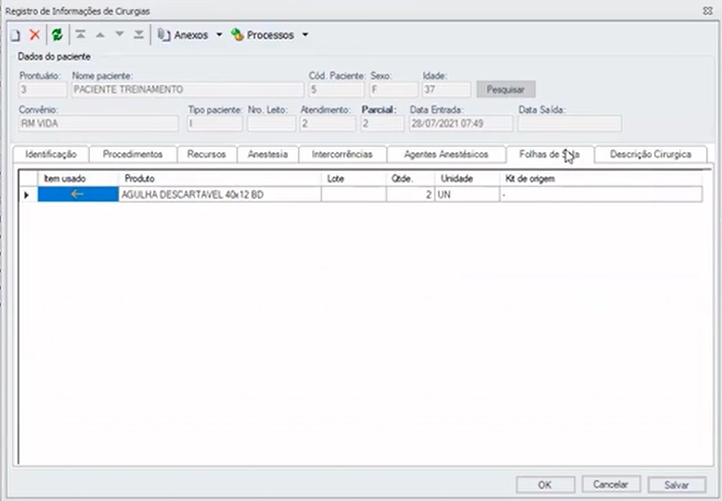The height and width of the screenshot is (501, 722).
Task: Select the Folhas de Sala tab
Action: tap(550, 154)
